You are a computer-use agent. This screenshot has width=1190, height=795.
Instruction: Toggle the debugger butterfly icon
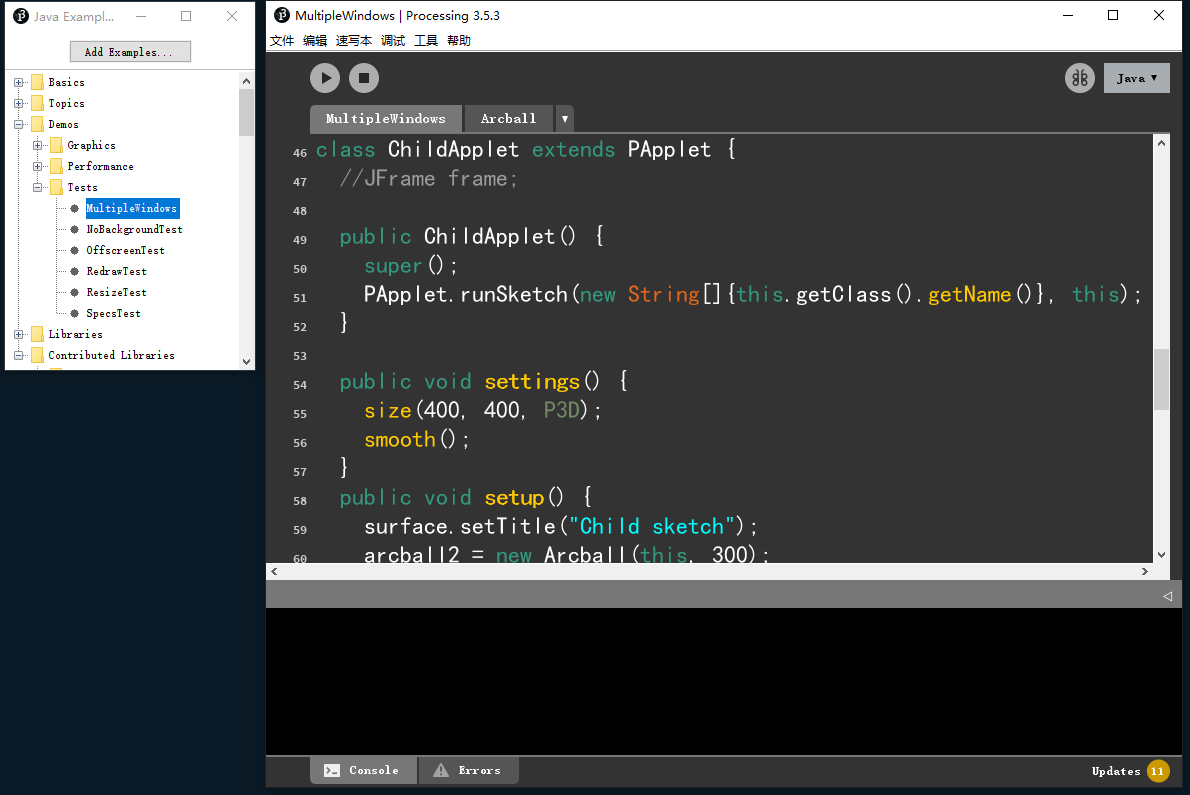[x=1079, y=77]
